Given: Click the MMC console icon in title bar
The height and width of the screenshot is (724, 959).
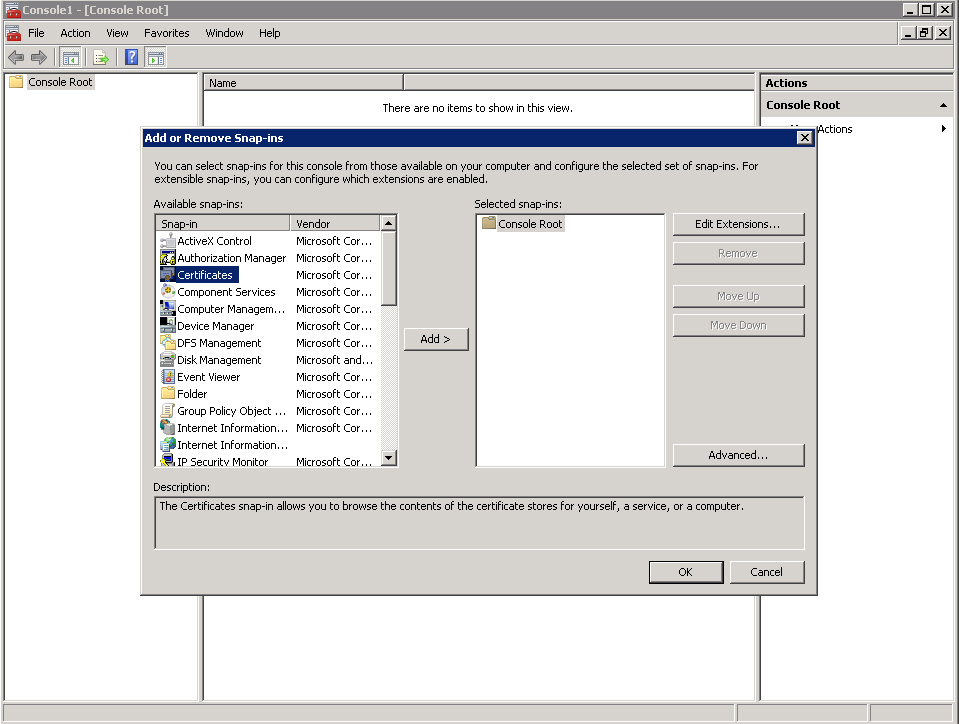Looking at the screenshot, I should tap(12, 10).
